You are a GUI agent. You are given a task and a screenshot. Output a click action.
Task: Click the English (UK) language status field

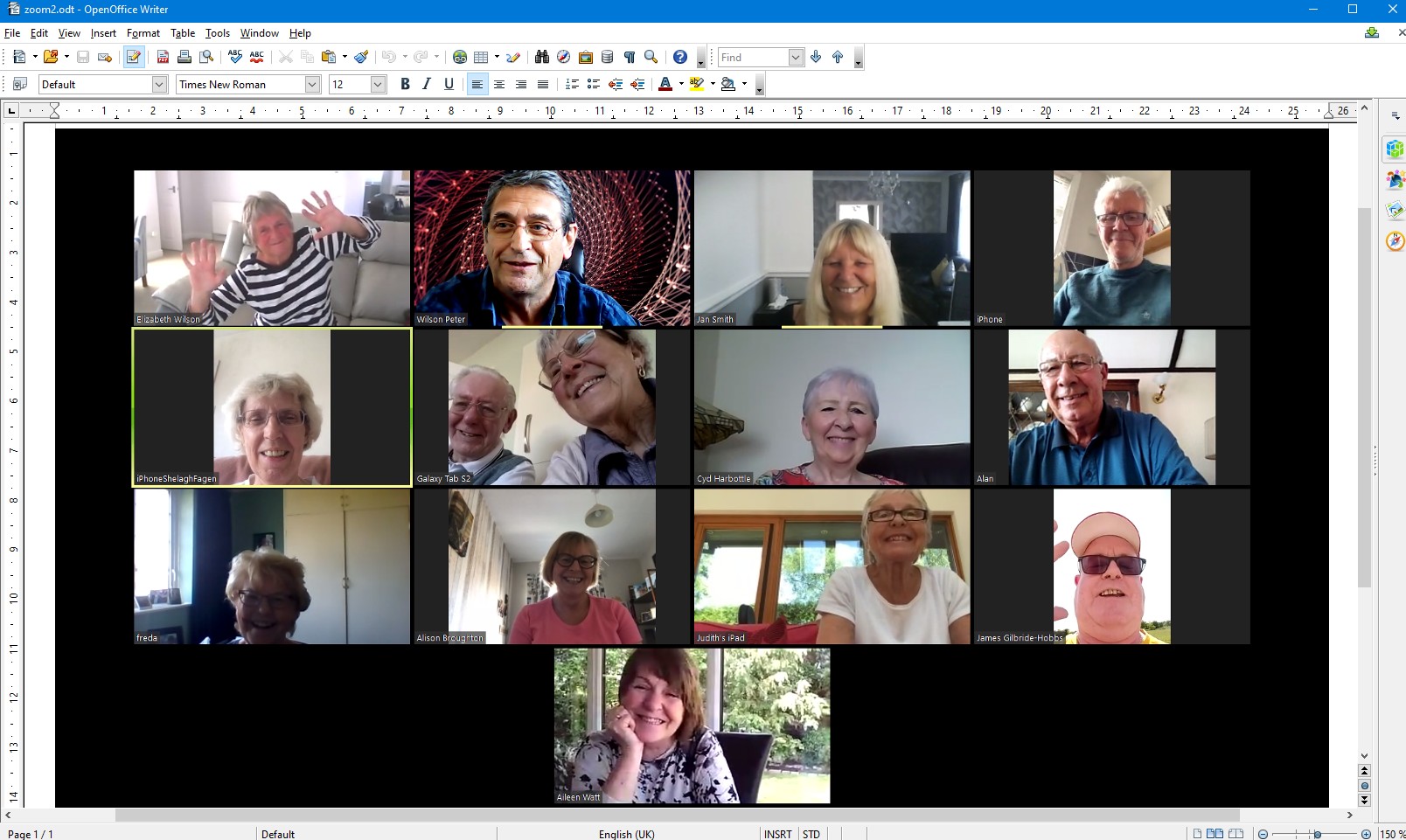tap(626, 834)
